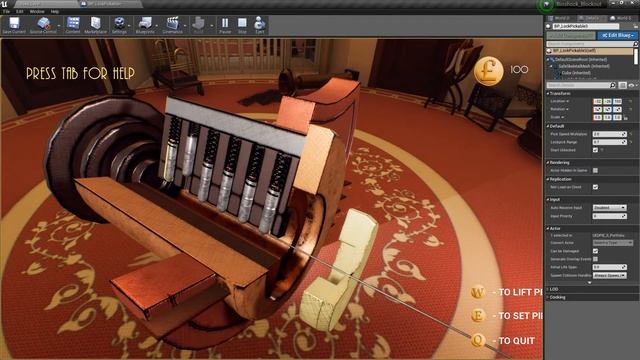Expand the Cooking section

tap(548, 298)
